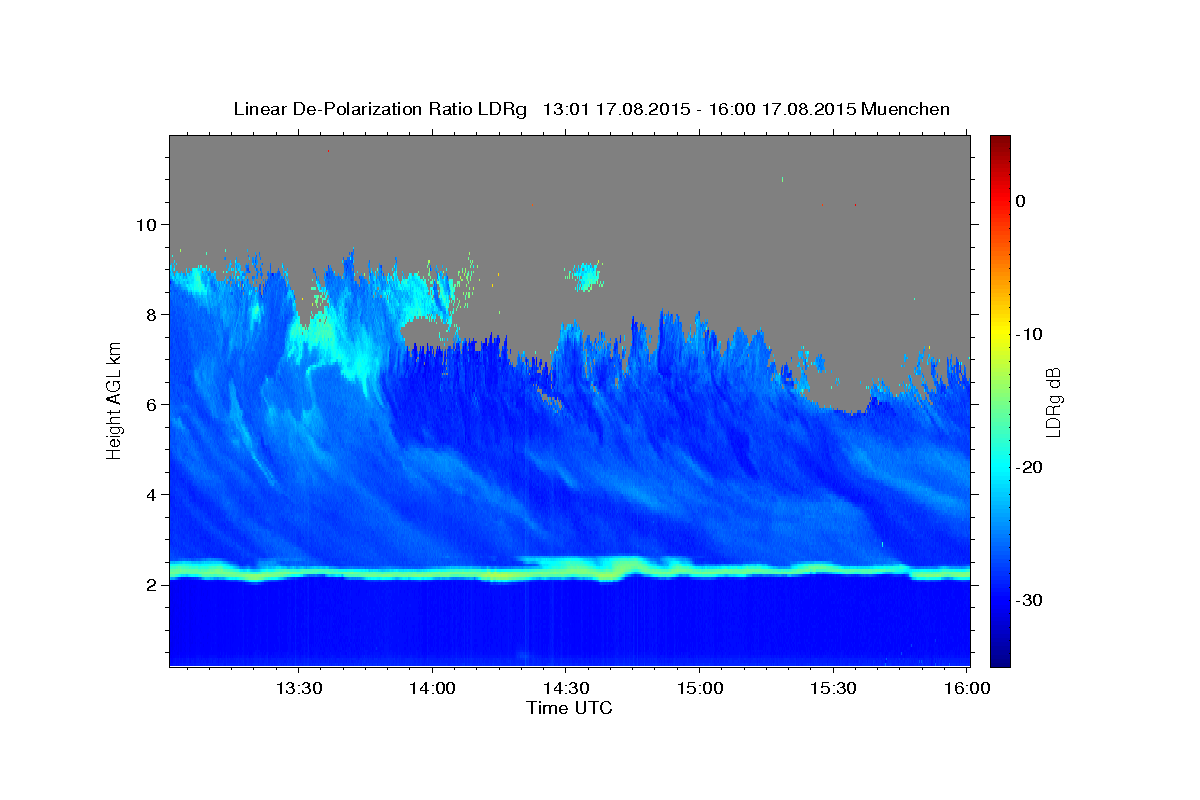Click the 15:00 time tick label
This screenshot has width=1200, height=800.
pos(699,688)
